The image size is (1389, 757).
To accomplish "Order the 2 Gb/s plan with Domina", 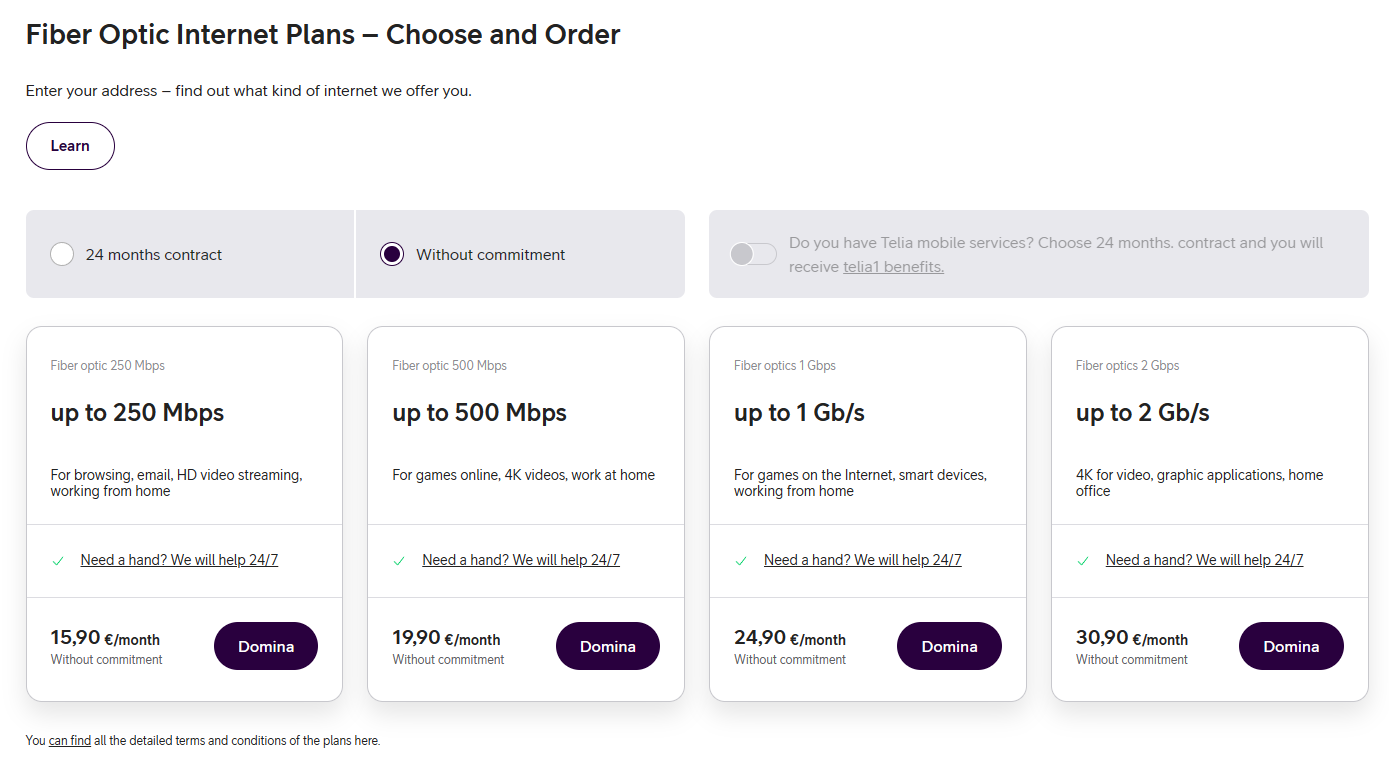I will [1291, 646].
